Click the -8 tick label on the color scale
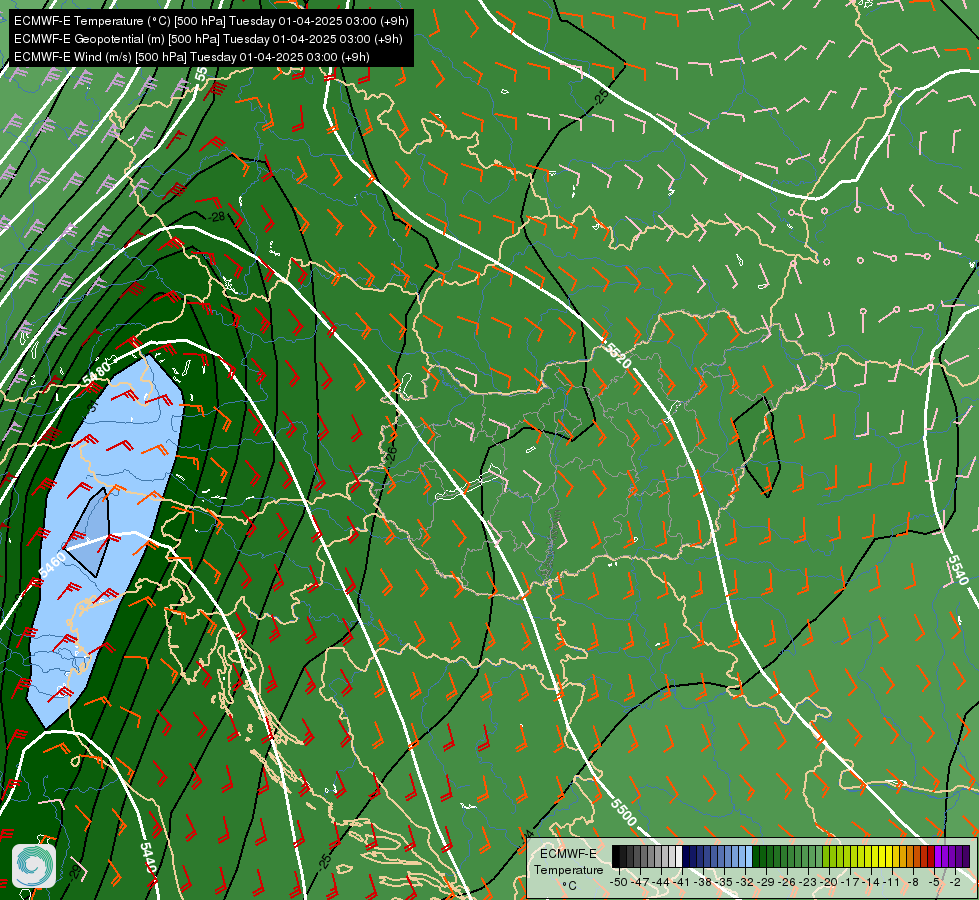 pyautogui.click(x=913, y=882)
